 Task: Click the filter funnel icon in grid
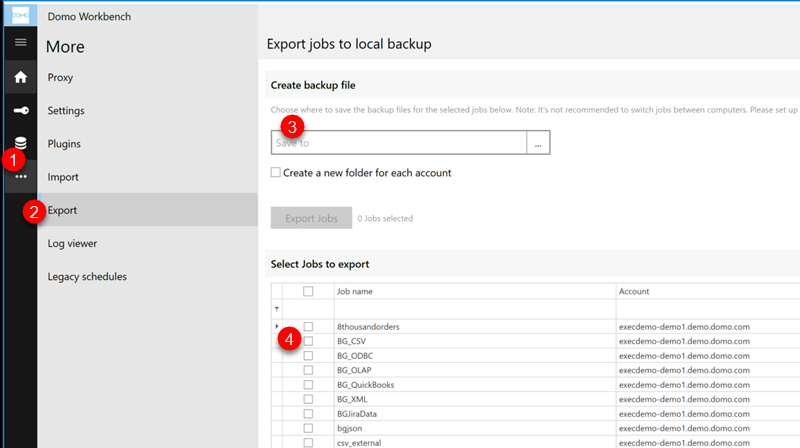click(x=277, y=309)
